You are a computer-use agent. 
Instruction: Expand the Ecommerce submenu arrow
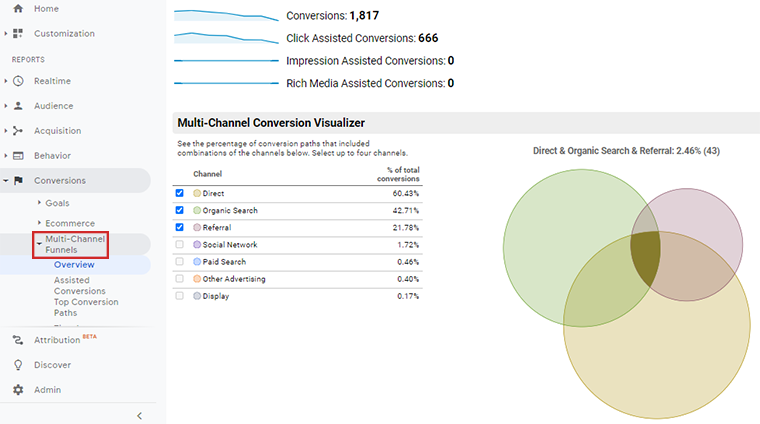39,223
